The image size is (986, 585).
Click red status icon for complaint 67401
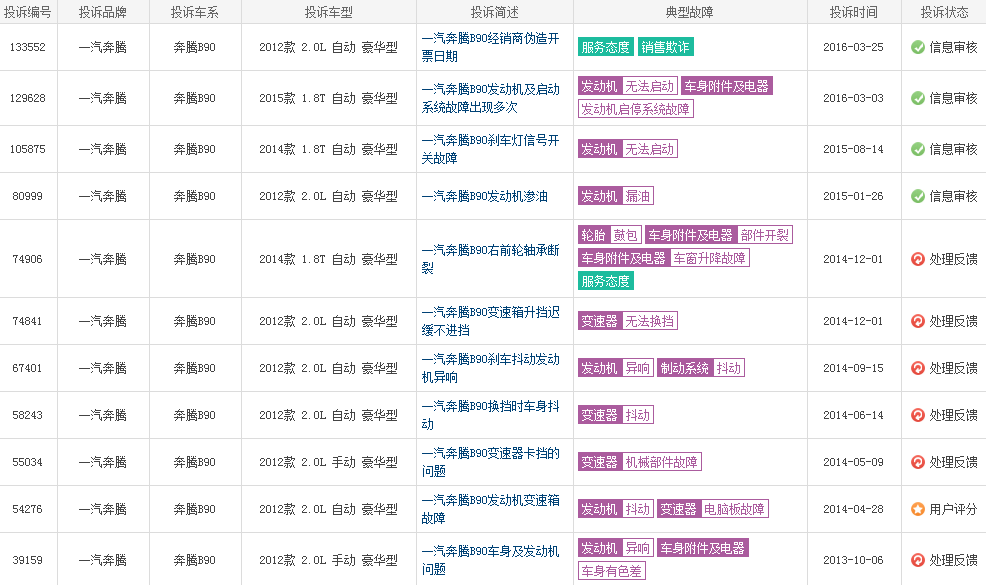918,368
